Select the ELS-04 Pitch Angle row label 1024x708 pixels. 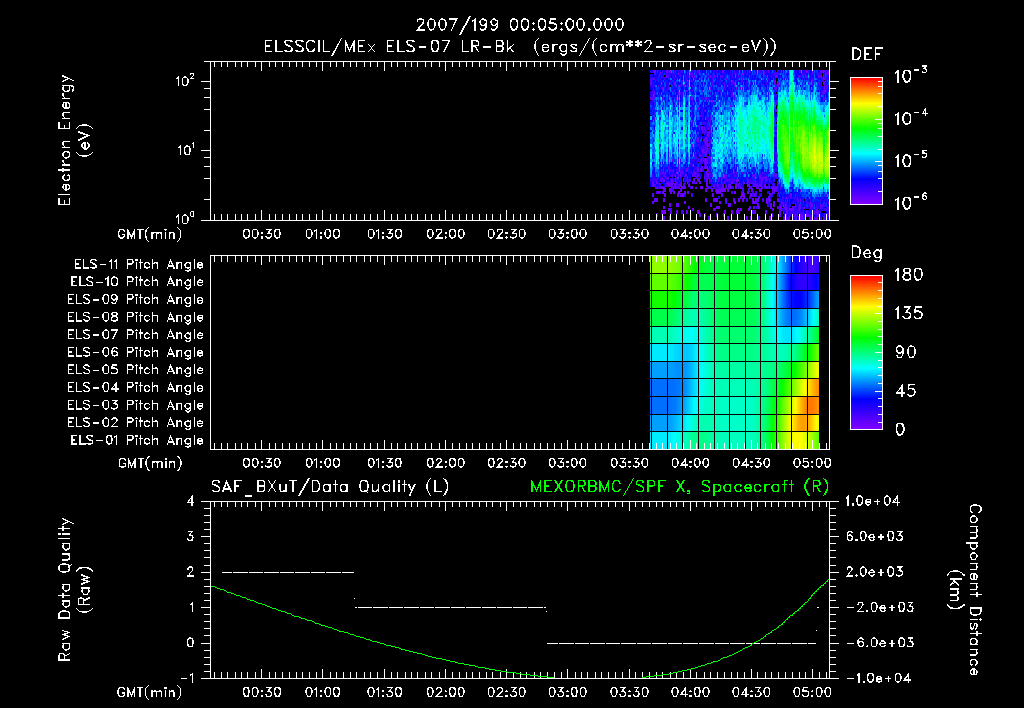[x=135, y=388]
